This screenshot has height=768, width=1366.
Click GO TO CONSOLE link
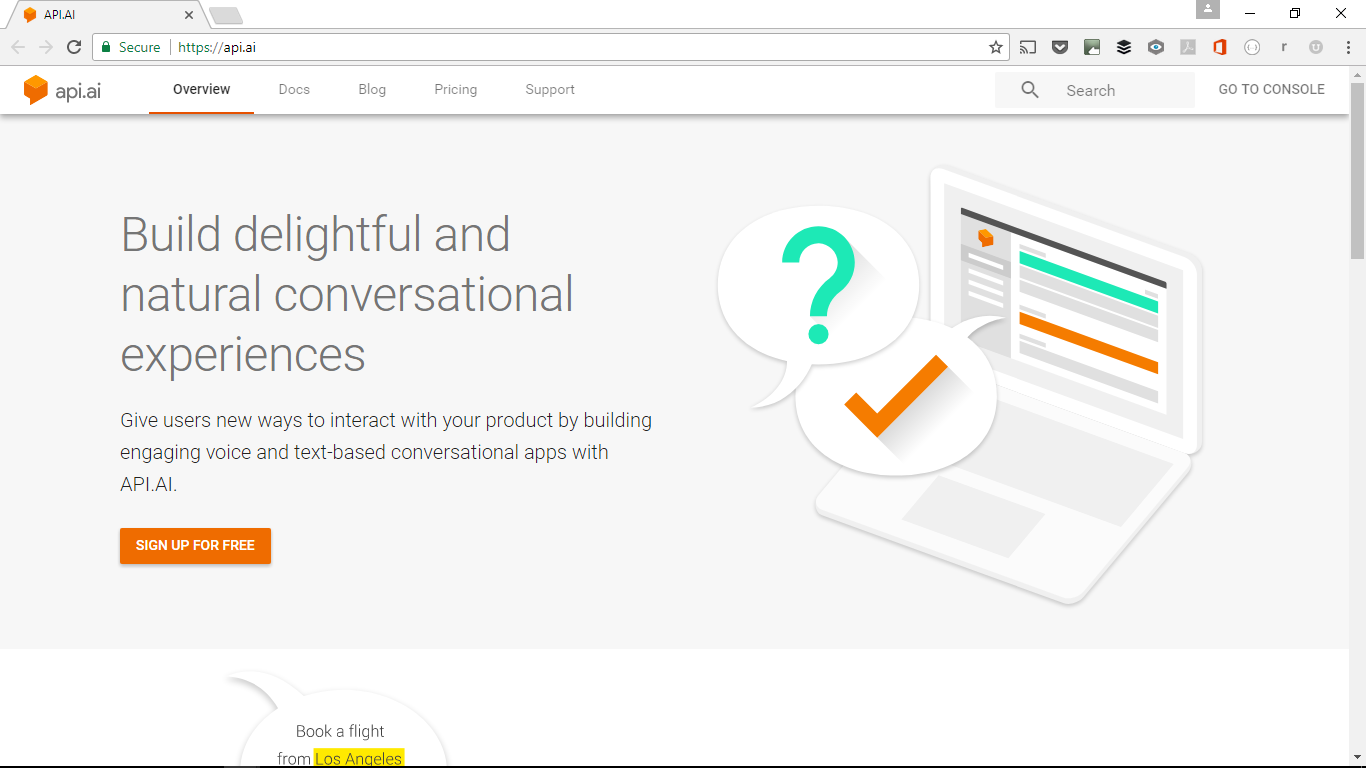pos(1271,89)
